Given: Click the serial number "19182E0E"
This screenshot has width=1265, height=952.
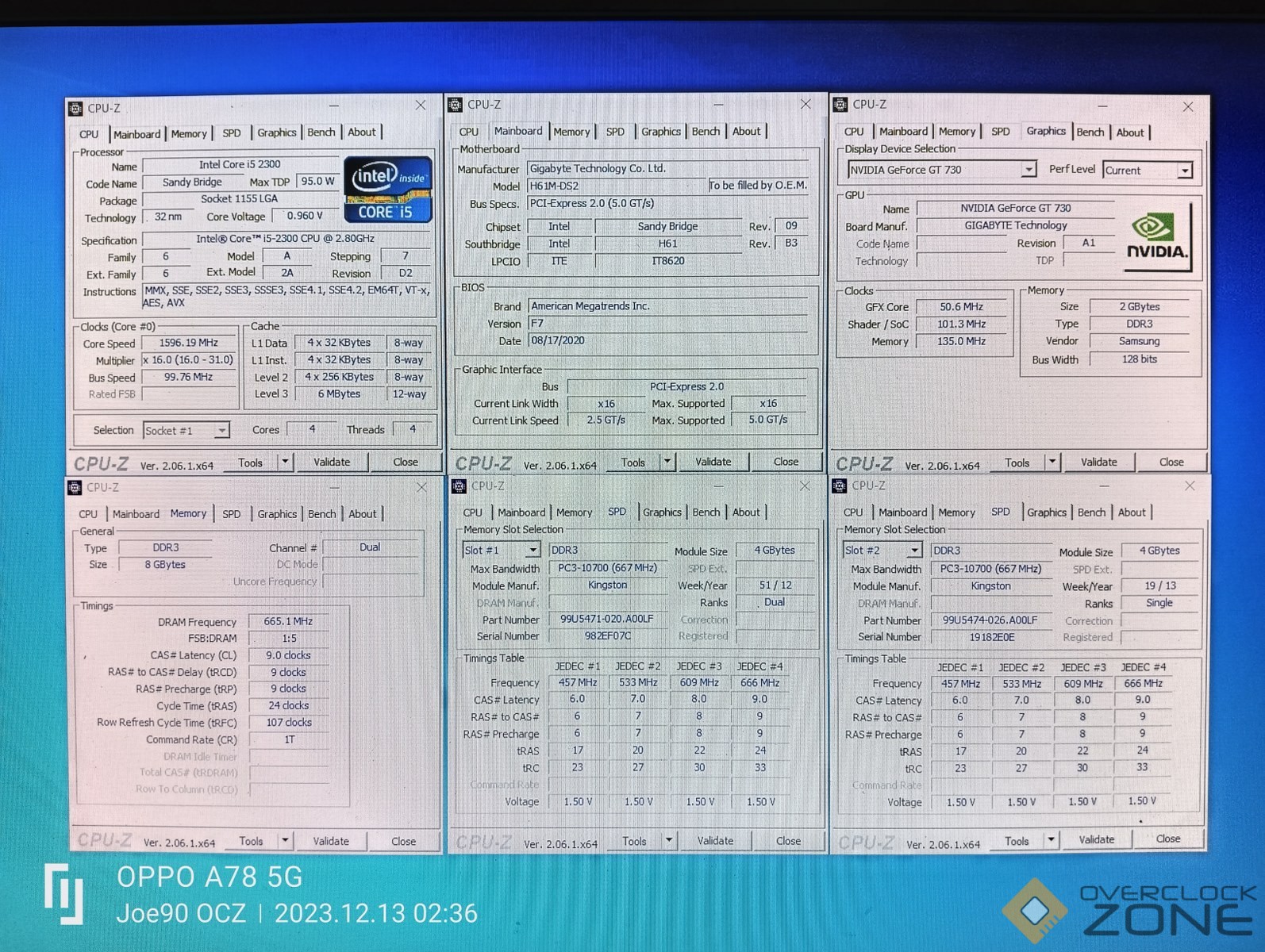Looking at the screenshot, I should 992,637.
